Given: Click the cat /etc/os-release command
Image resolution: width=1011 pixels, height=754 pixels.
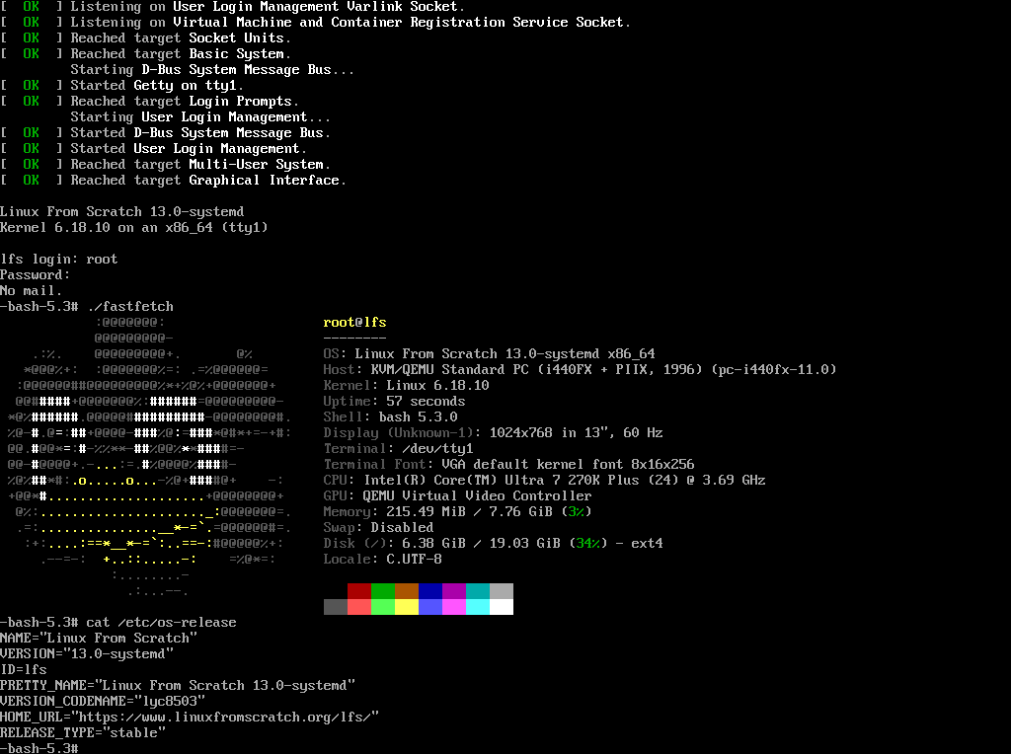Looking at the screenshot, I should click(161, 622).
